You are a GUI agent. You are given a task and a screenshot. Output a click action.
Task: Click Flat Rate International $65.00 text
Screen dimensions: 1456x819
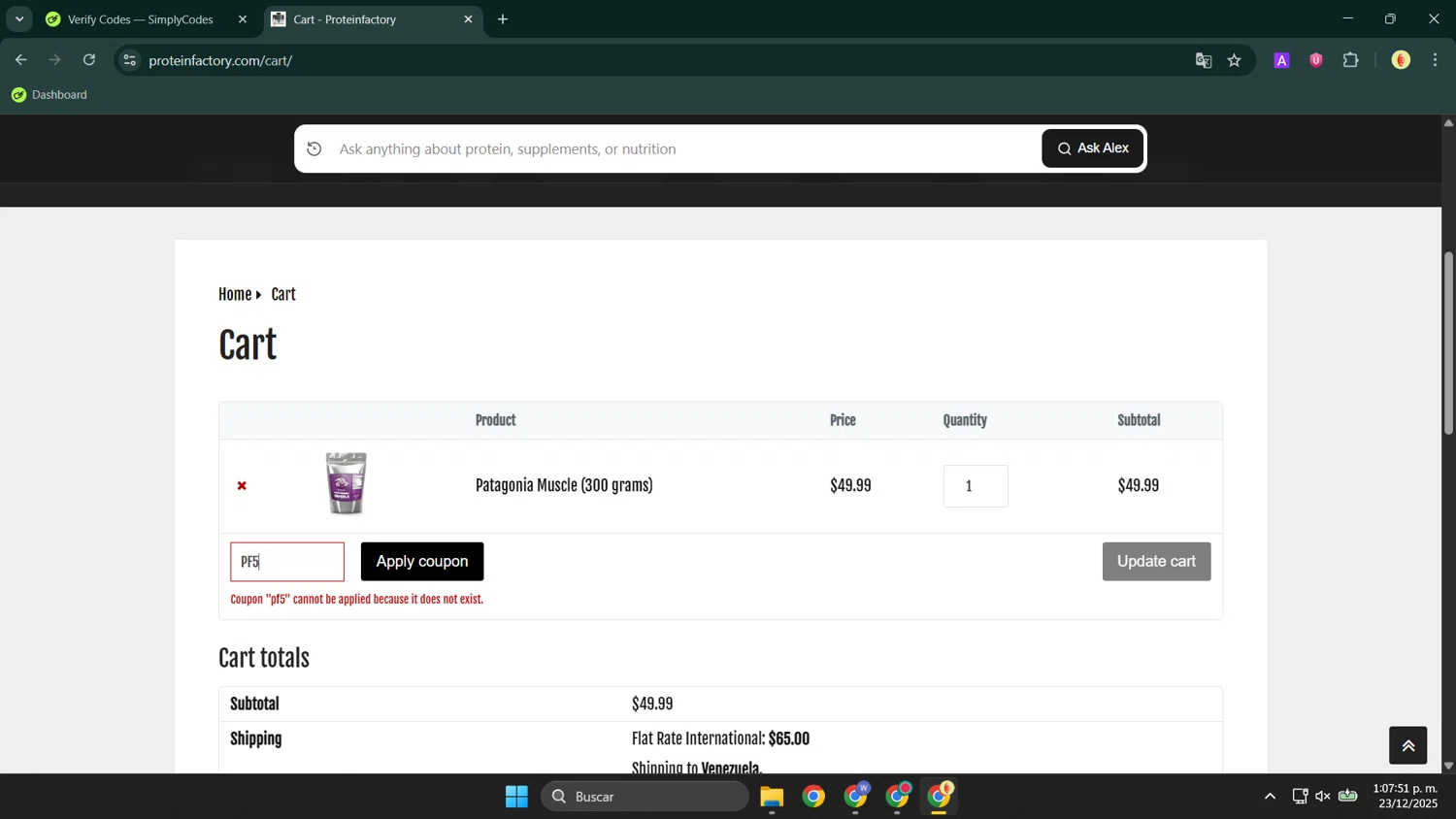(x=720, y=739)
